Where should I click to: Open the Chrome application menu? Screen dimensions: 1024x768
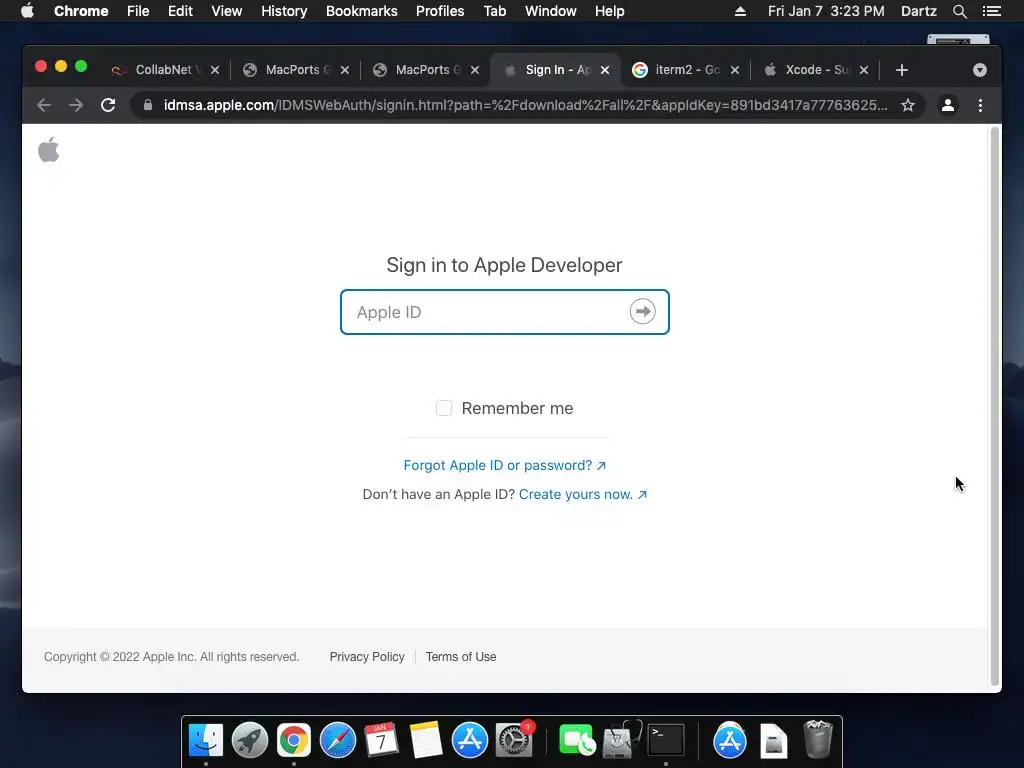81,11
